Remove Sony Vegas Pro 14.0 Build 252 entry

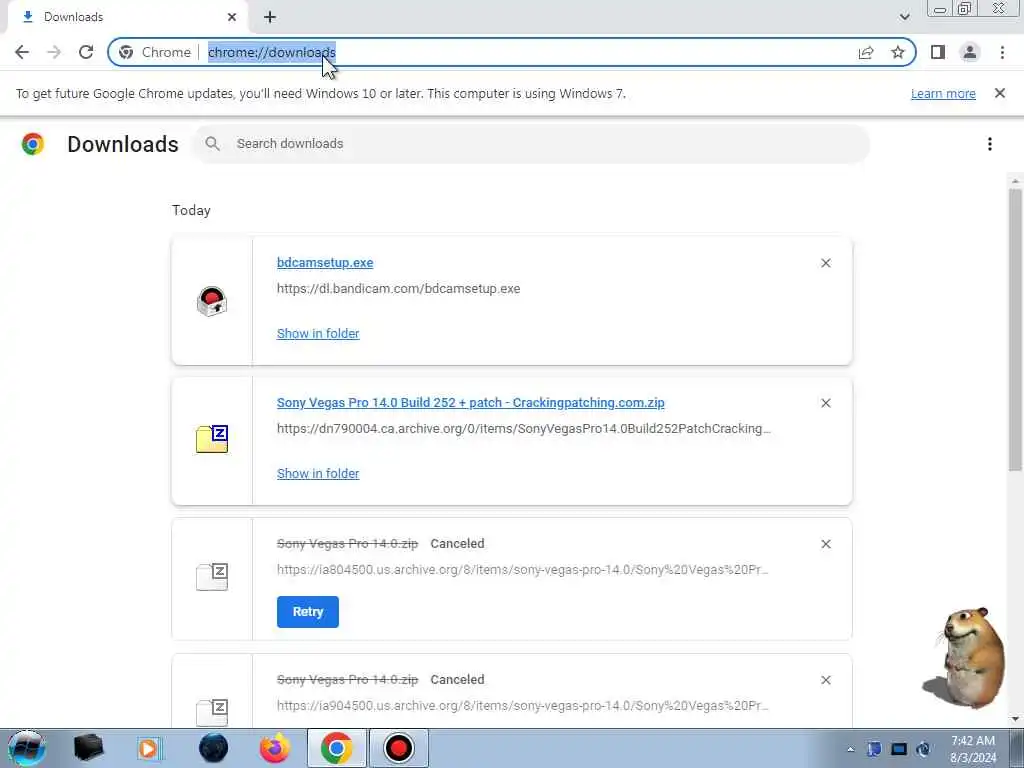(x=826, y=404)
